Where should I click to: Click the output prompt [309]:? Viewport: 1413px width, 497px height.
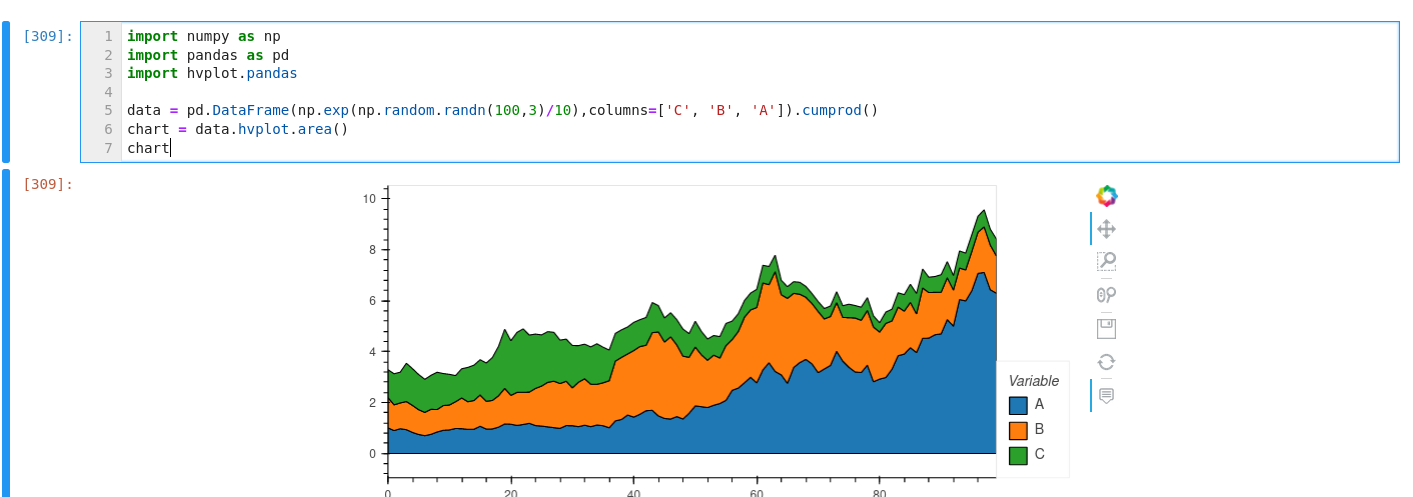click(48, 184)
